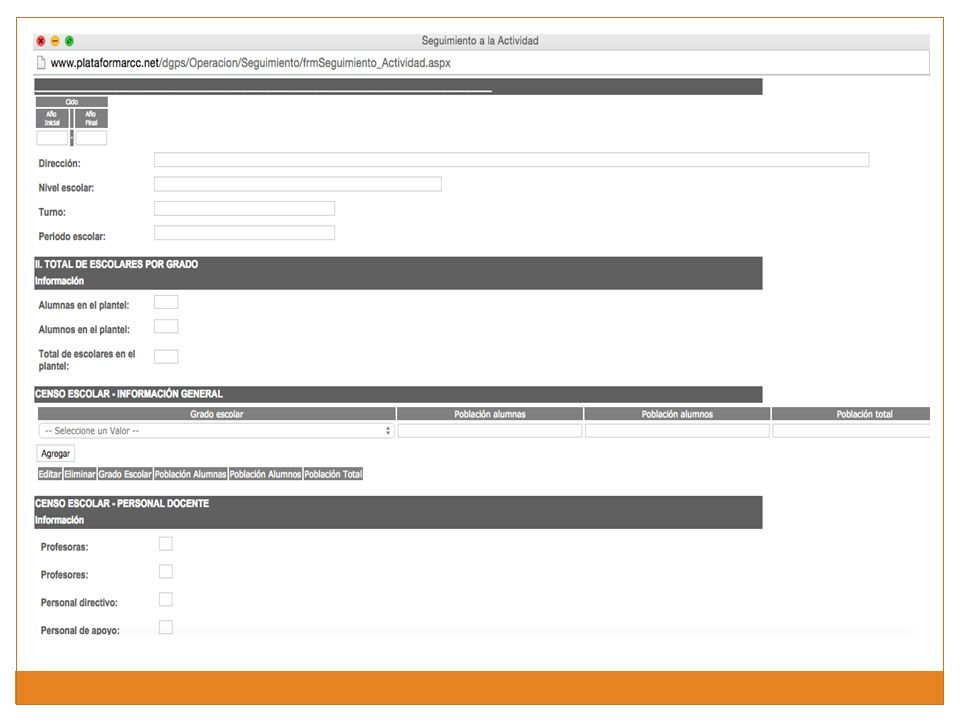
Task: Click the Profesoras input box
Action: click(x=166, y=544)
